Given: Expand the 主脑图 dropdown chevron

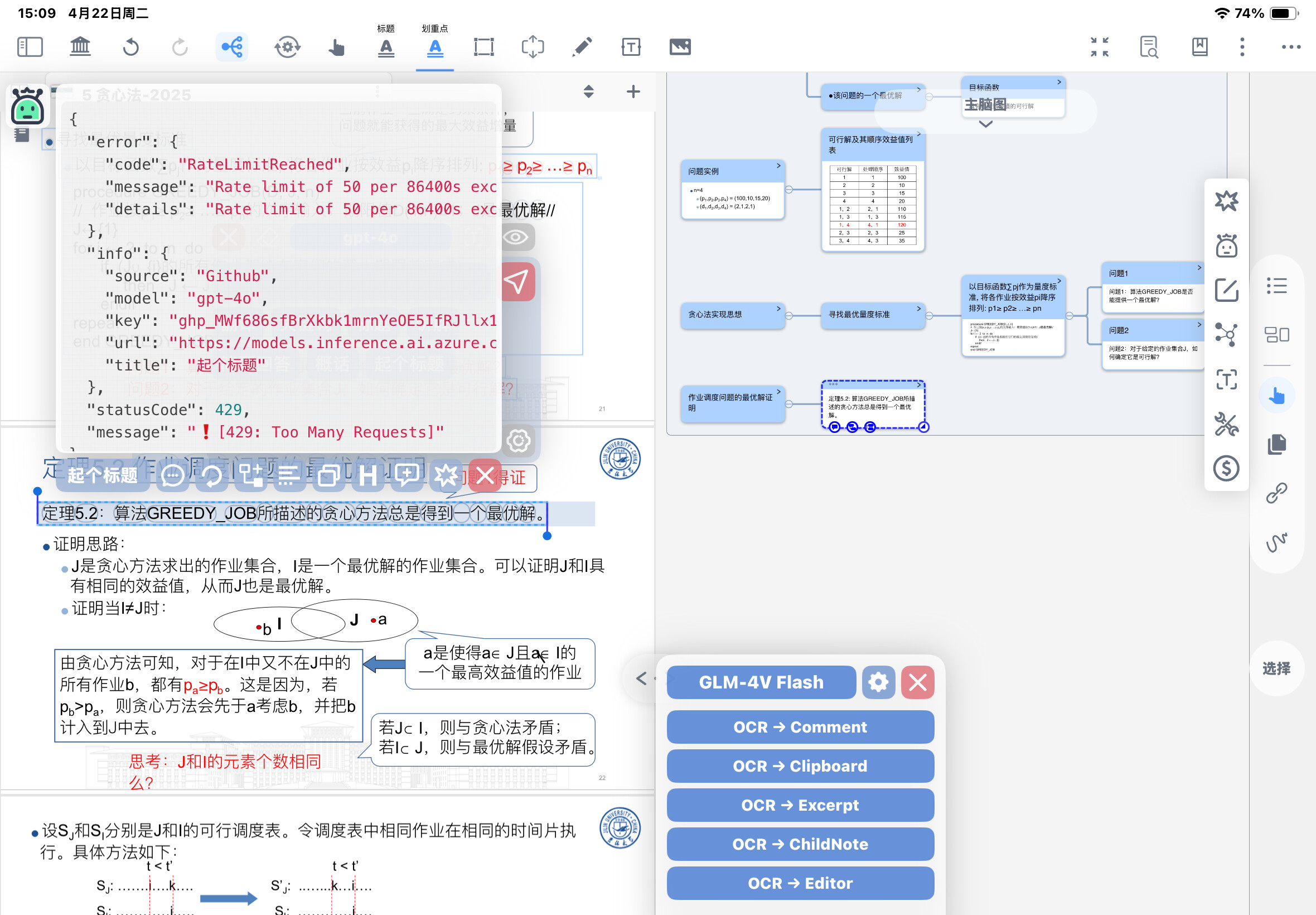Looking at the screenshot, I should 985,124.
